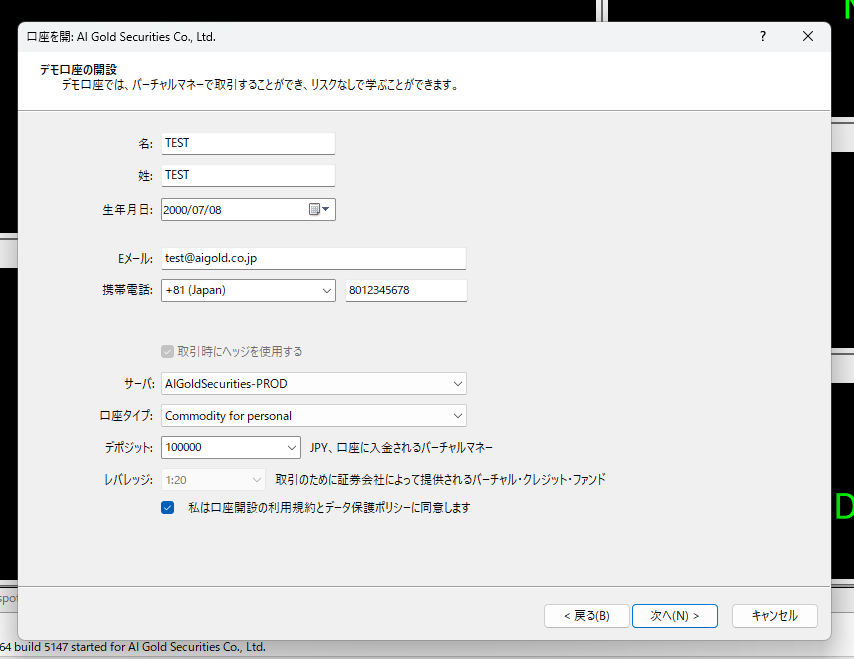Click the dialog title 口座を開: AI Gold Securities
Screen dimensions: 854x659
pyautogui.click(x=121, y=36)
